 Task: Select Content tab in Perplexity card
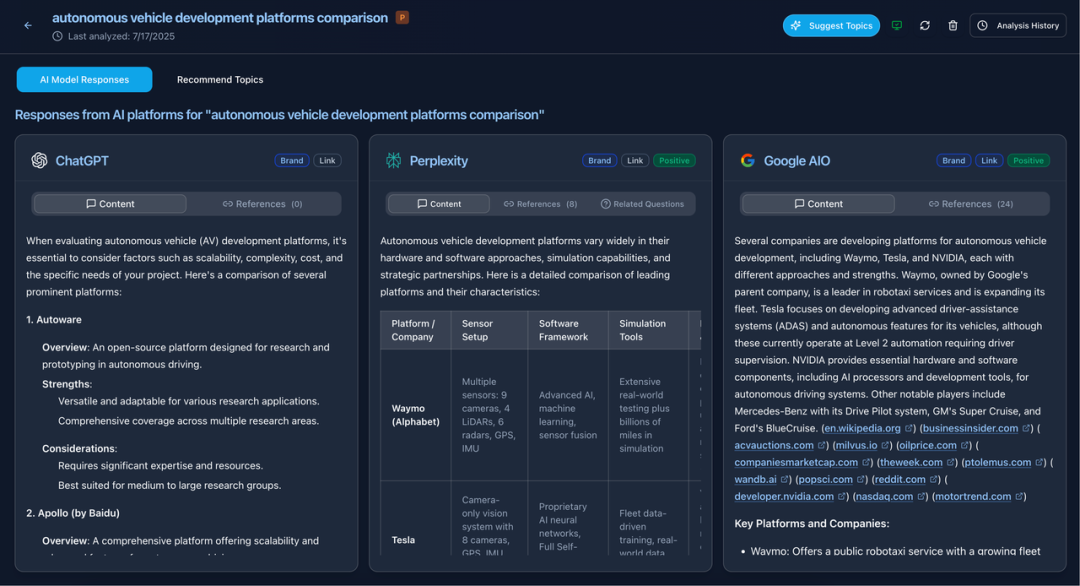coord(439,204)
